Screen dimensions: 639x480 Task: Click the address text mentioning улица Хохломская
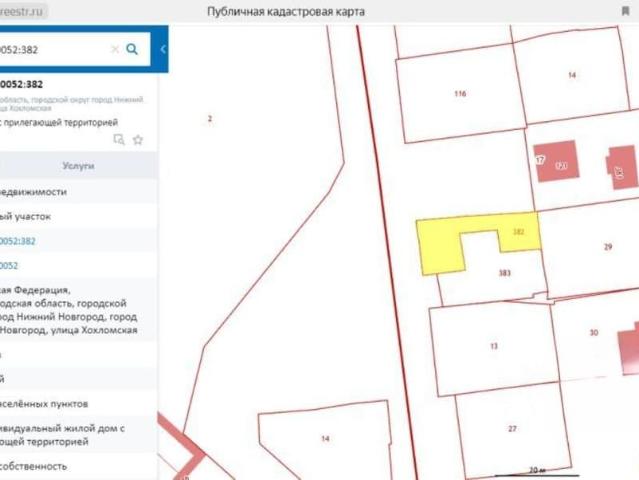(x=68, y=310)
